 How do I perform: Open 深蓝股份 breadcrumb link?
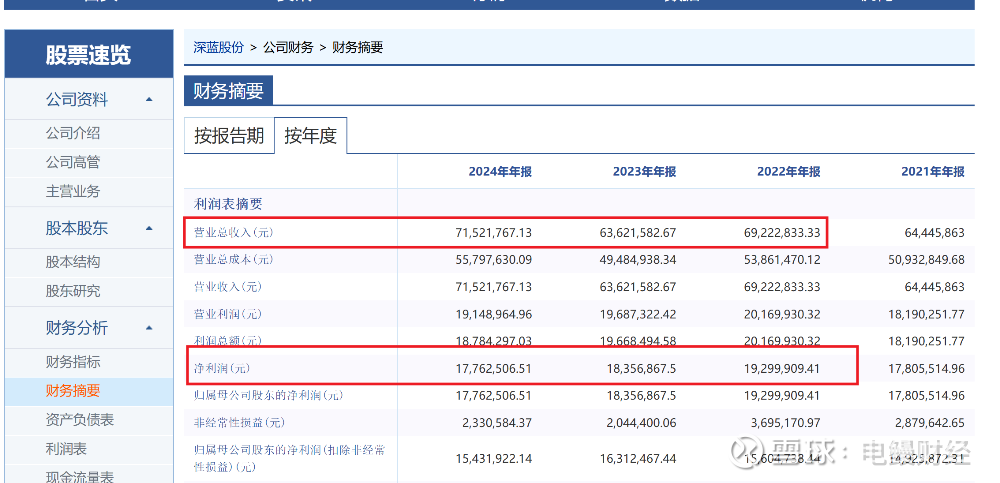[218, 47]
